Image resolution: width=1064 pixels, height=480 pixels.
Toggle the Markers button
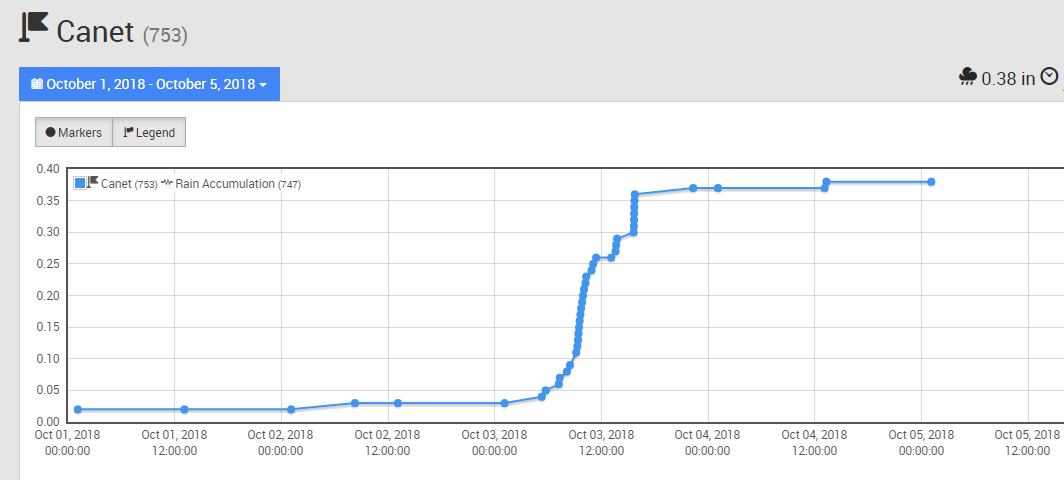pyautogui.click(x=73, y=132)
